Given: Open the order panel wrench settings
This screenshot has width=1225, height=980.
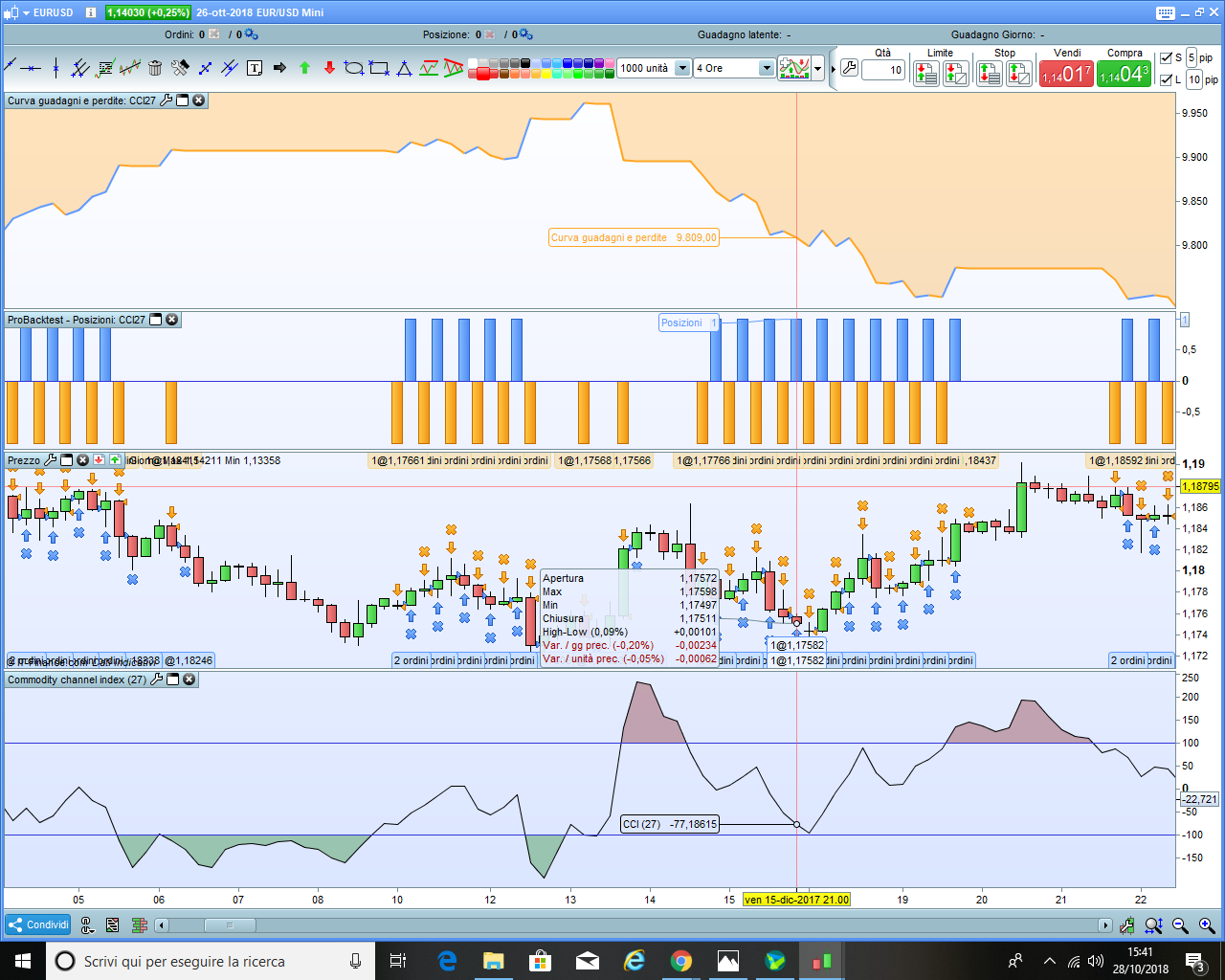Looking at the screenshot, I should click(x=849, y=69).
